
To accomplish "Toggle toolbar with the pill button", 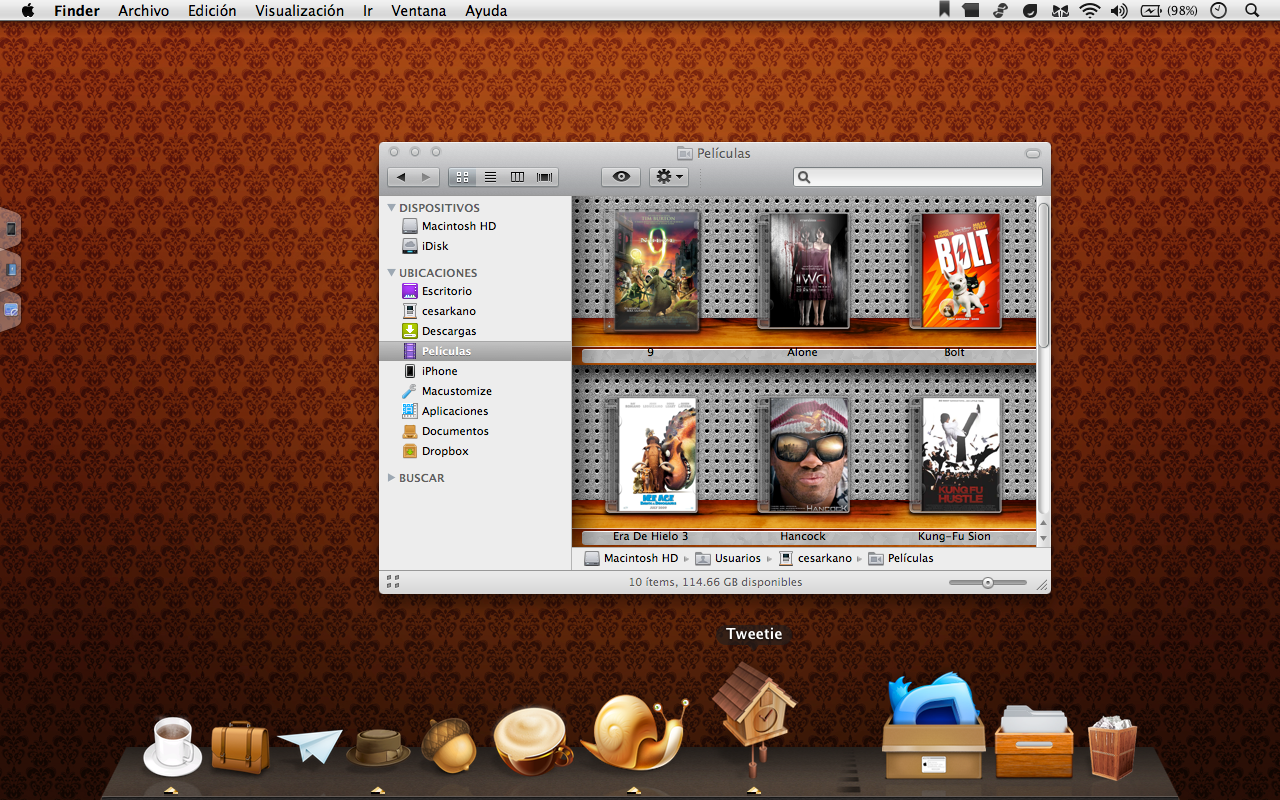I will click(x=1033, y=153).
